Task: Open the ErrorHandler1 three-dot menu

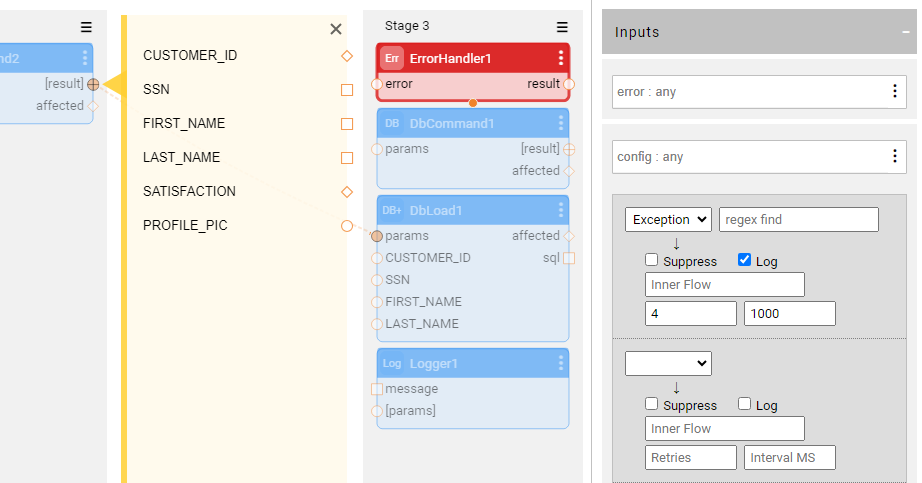Action: pos(561,59)
